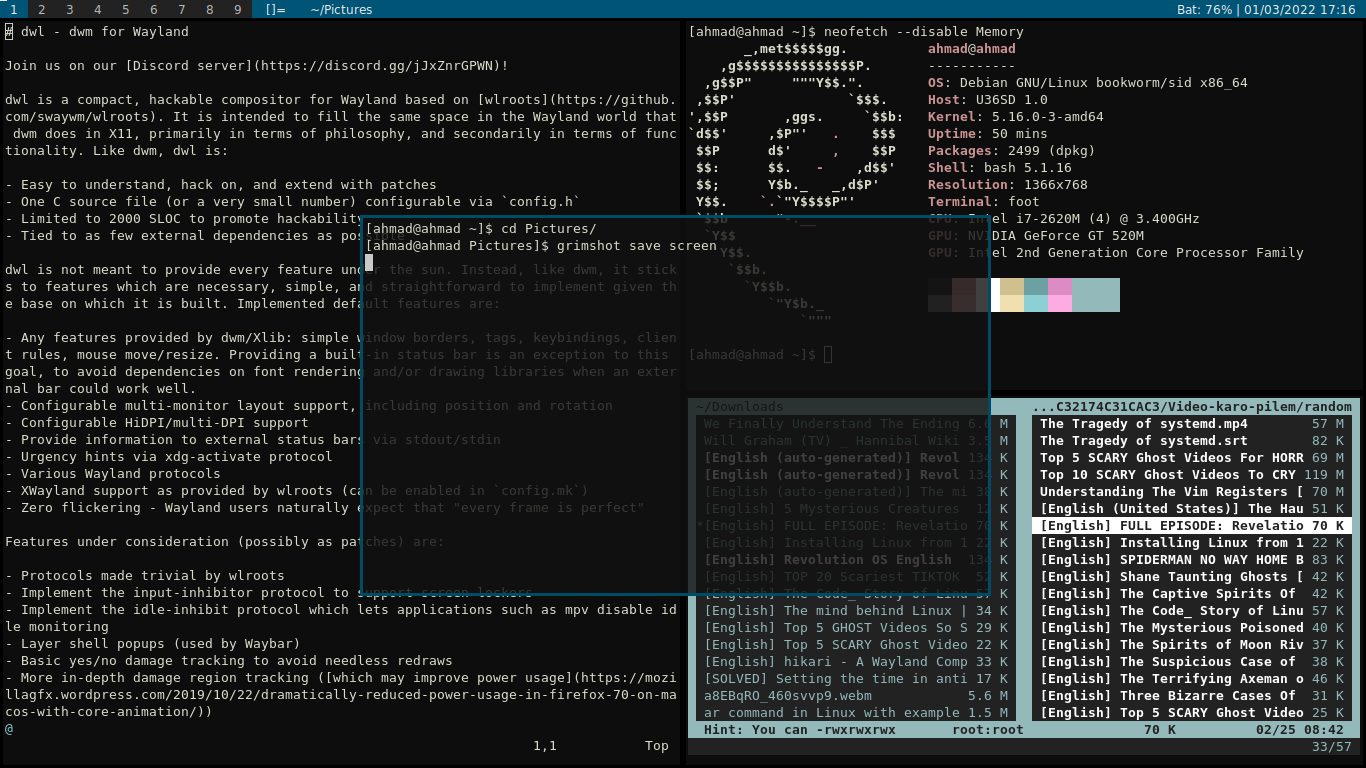Click the date 01/03/2022 17:16 in the bar

1300,9
